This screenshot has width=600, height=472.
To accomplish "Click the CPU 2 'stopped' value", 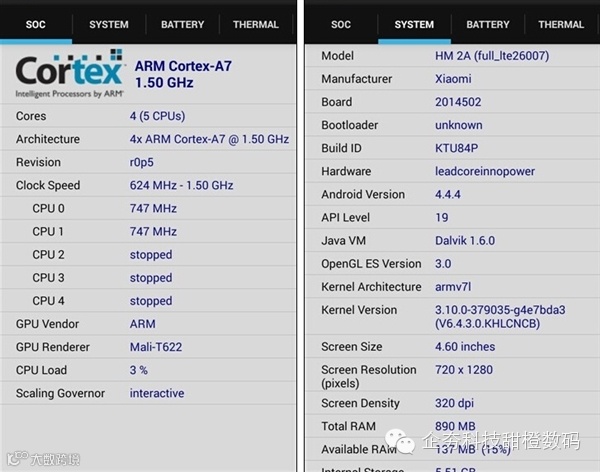I will click(151, 255).
